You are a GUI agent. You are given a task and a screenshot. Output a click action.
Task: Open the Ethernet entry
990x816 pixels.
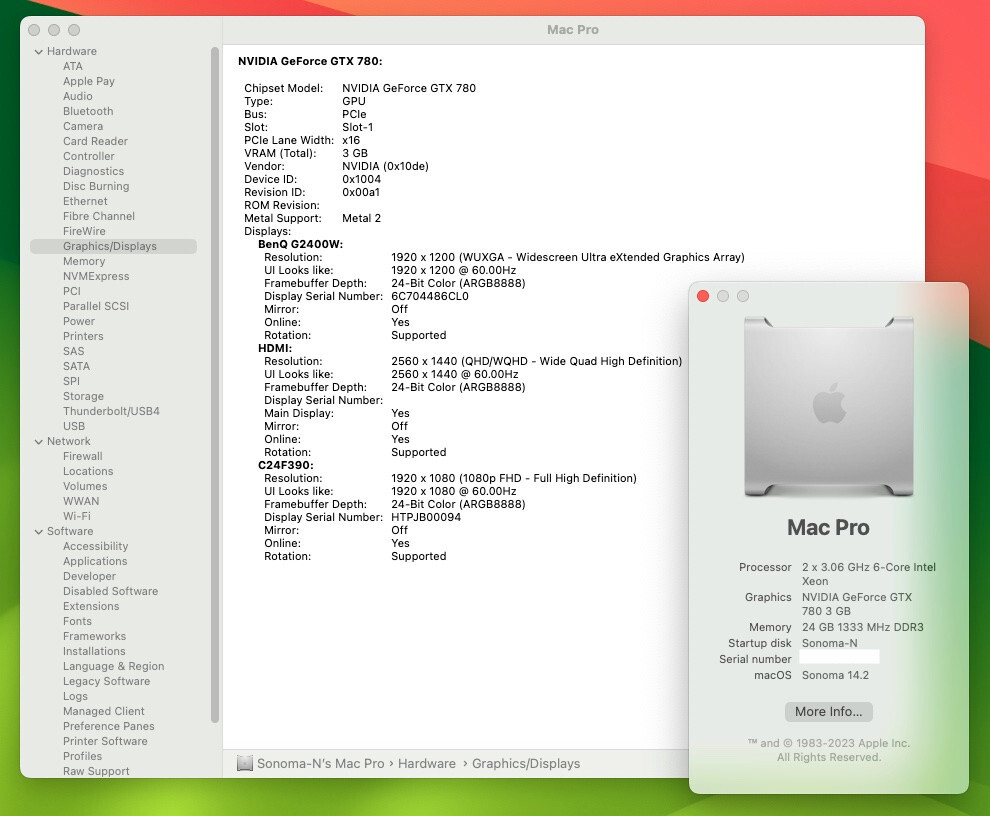click(x=85, y=201)
